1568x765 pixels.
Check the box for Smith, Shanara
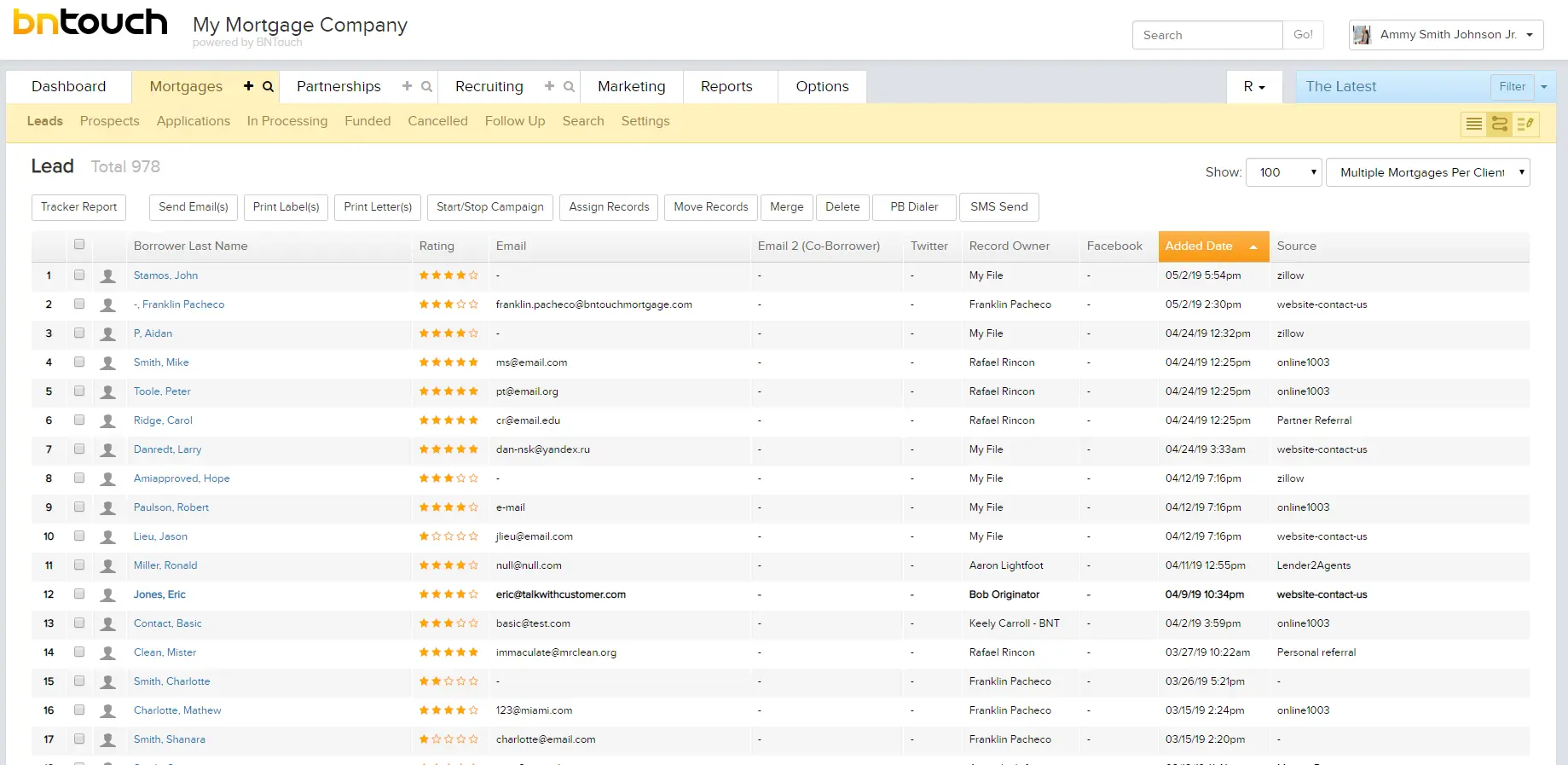coord(79,739)
